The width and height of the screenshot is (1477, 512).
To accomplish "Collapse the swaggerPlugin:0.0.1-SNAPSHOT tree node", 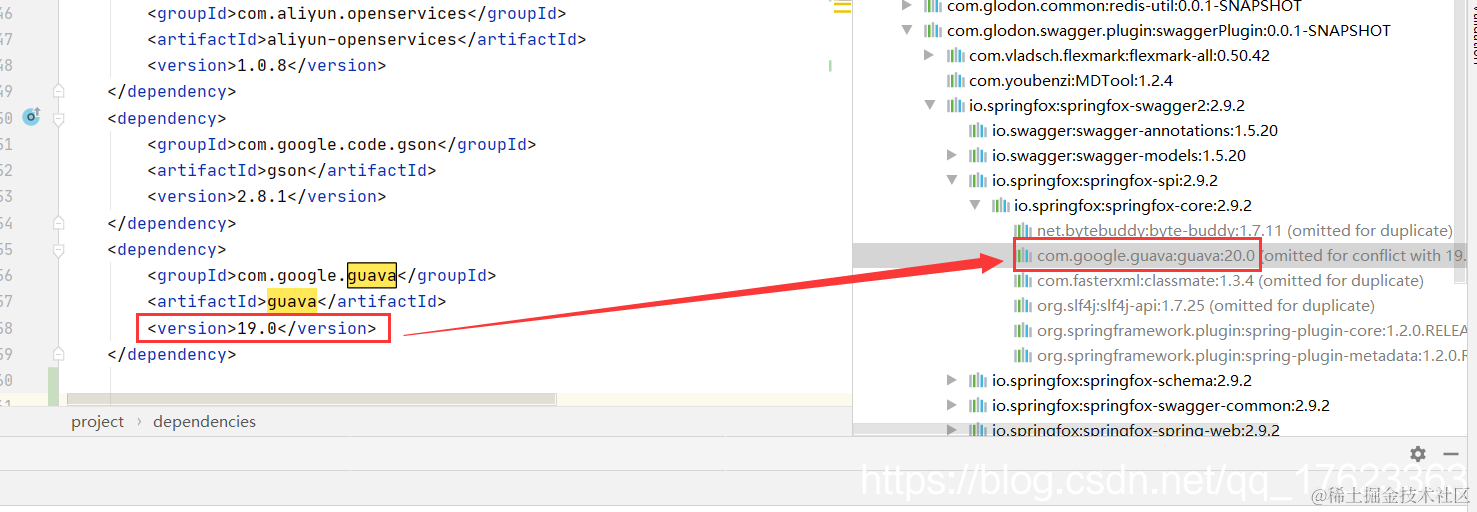I will pos(908,31).
